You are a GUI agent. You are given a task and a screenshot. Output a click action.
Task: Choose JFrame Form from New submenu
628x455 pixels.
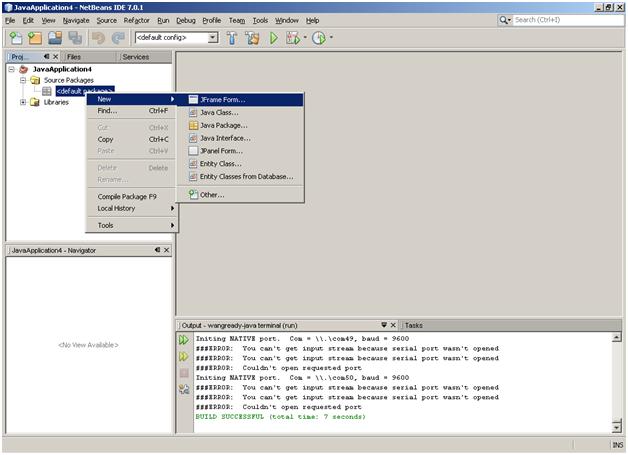[x=240, y=100]
